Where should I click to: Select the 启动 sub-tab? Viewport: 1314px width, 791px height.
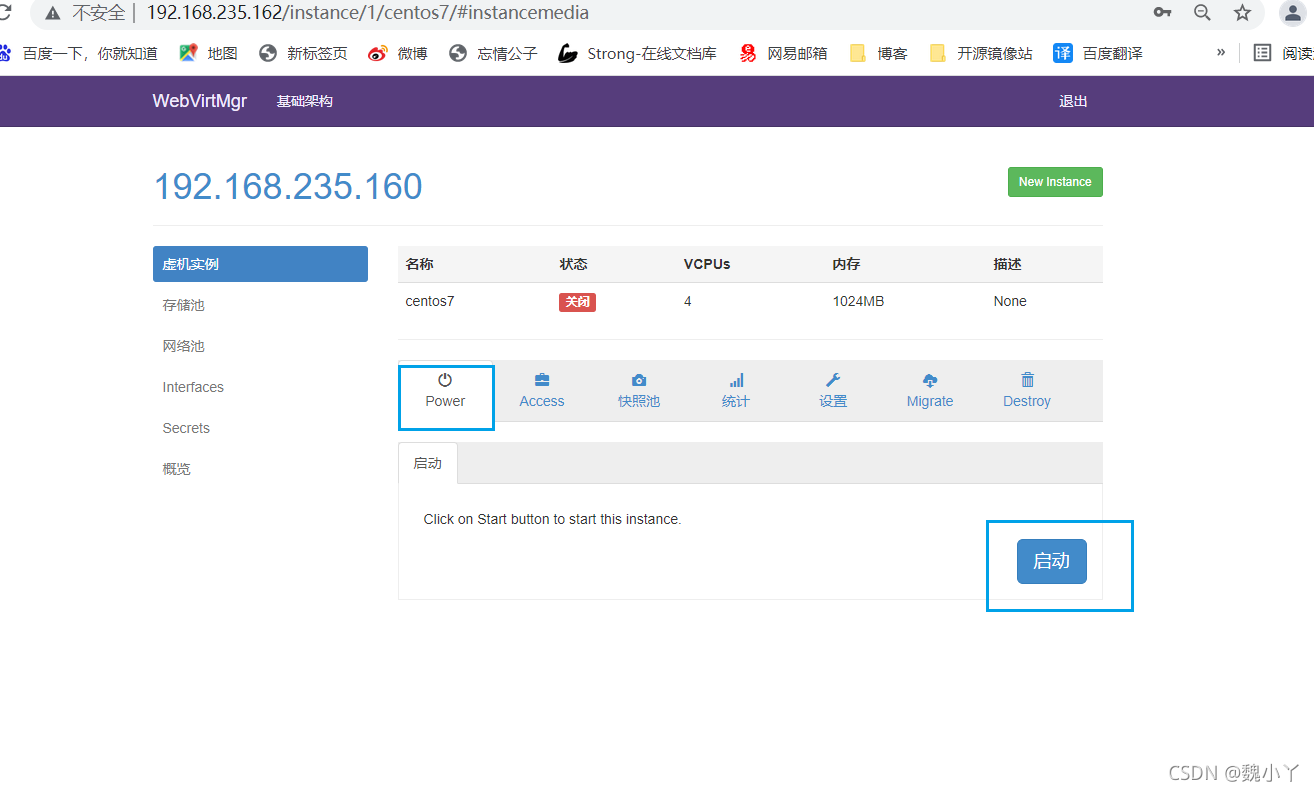(428, 463)
